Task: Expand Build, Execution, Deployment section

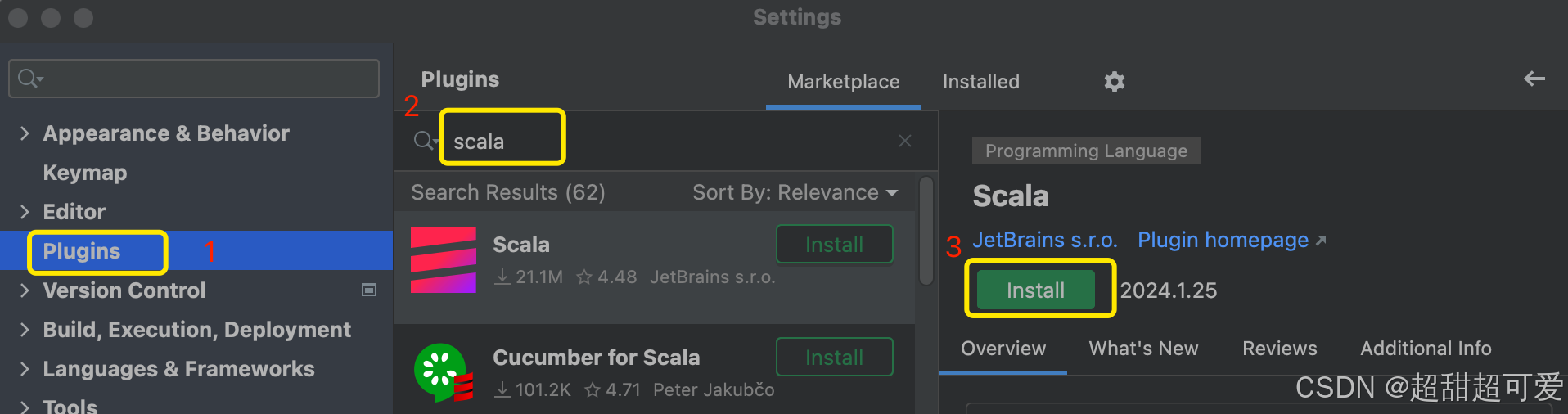Action: (25, 330)
